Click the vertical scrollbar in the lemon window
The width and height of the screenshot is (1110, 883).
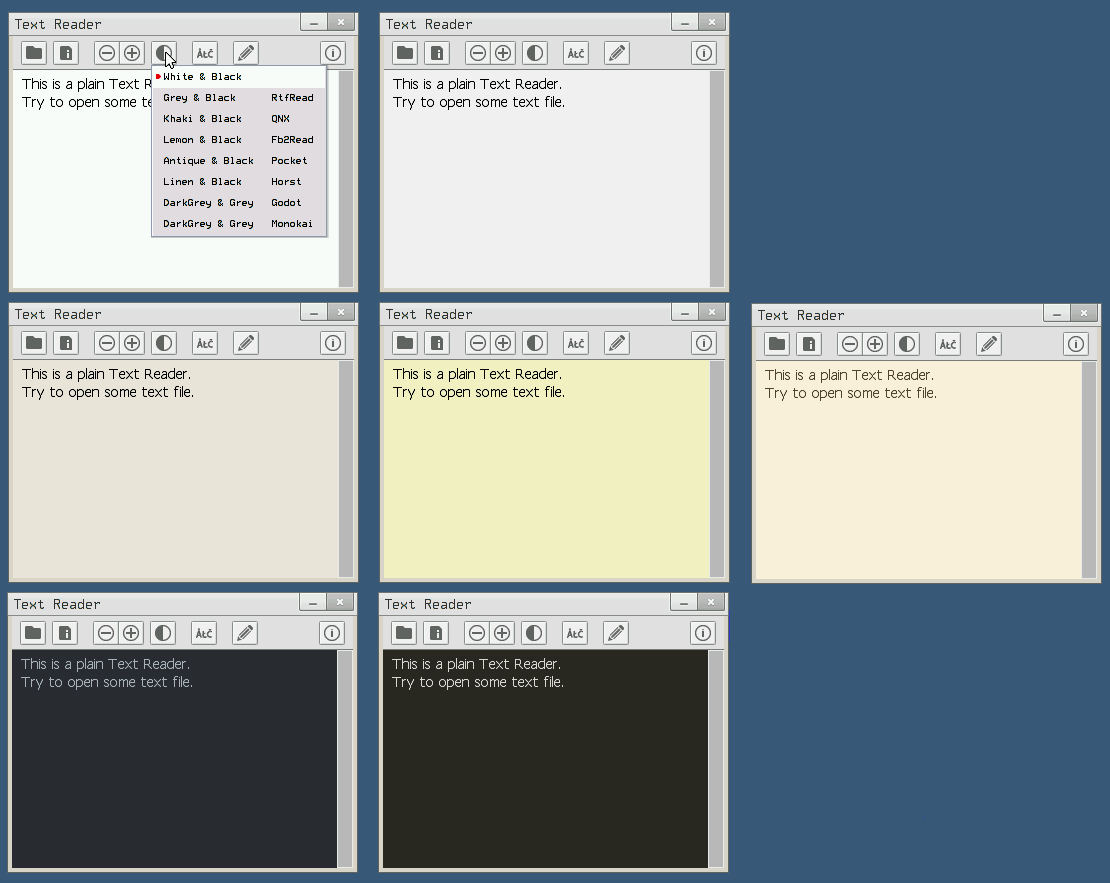[x=716, y=470]
